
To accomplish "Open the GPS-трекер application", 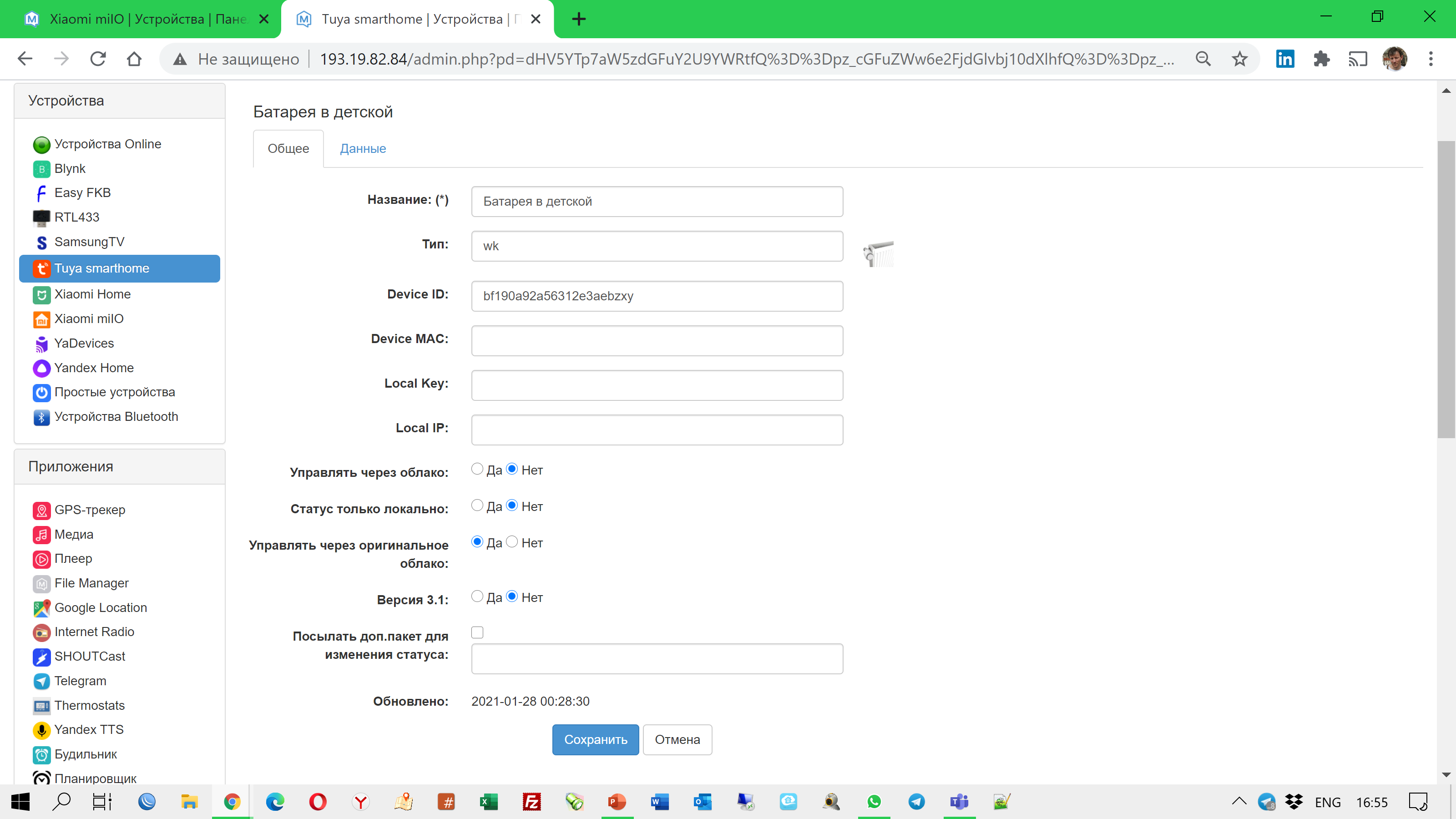I will (x=89, y=509).
